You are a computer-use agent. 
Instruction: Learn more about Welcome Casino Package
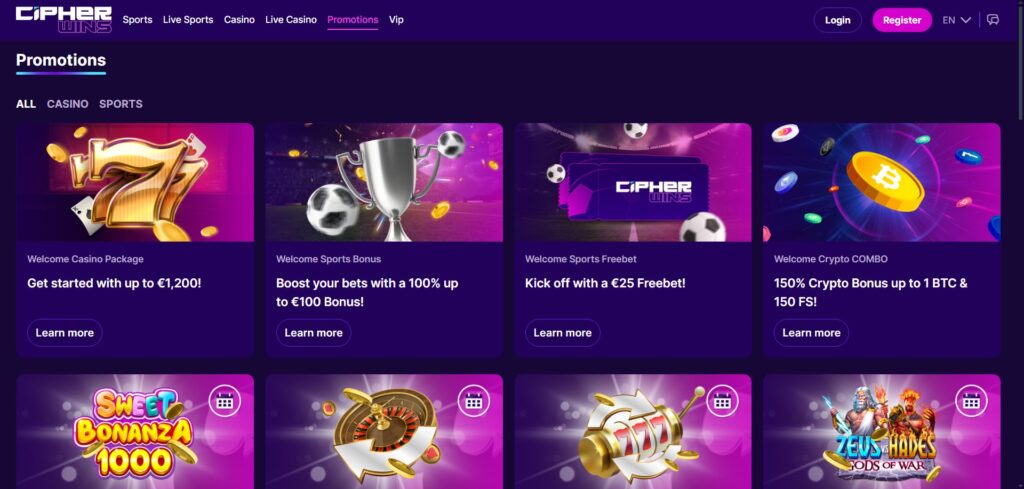click(x=65, y=332)
